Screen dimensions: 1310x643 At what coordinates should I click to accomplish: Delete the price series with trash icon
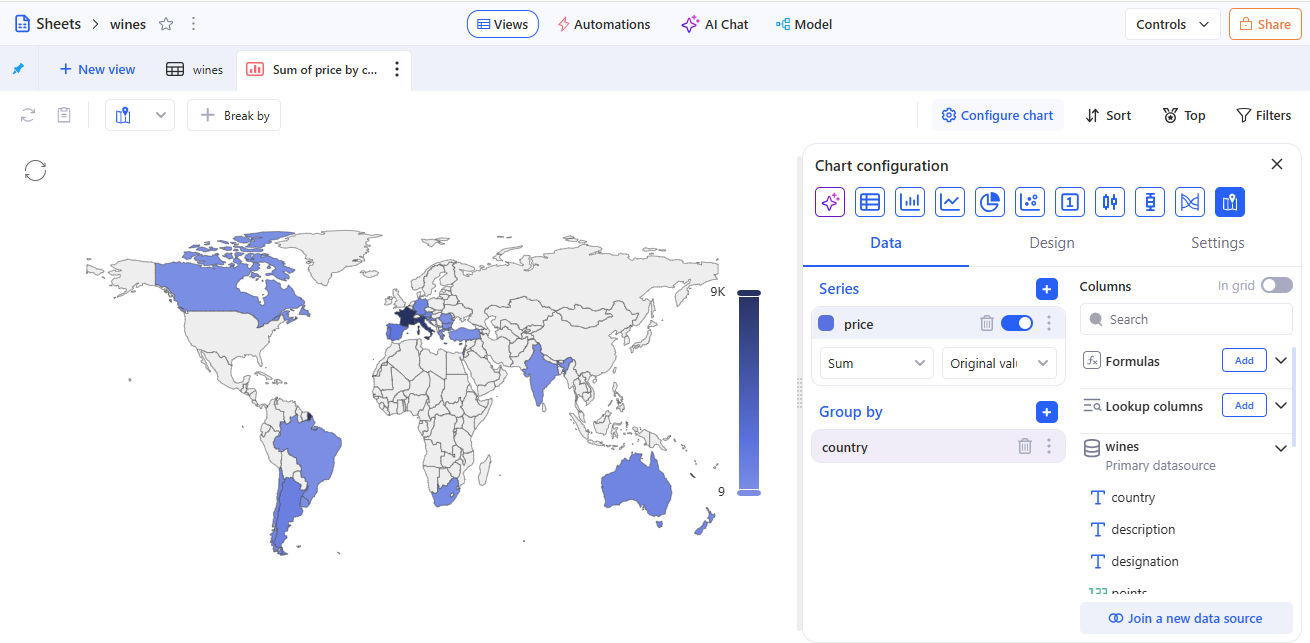click(x=987, y=323)
